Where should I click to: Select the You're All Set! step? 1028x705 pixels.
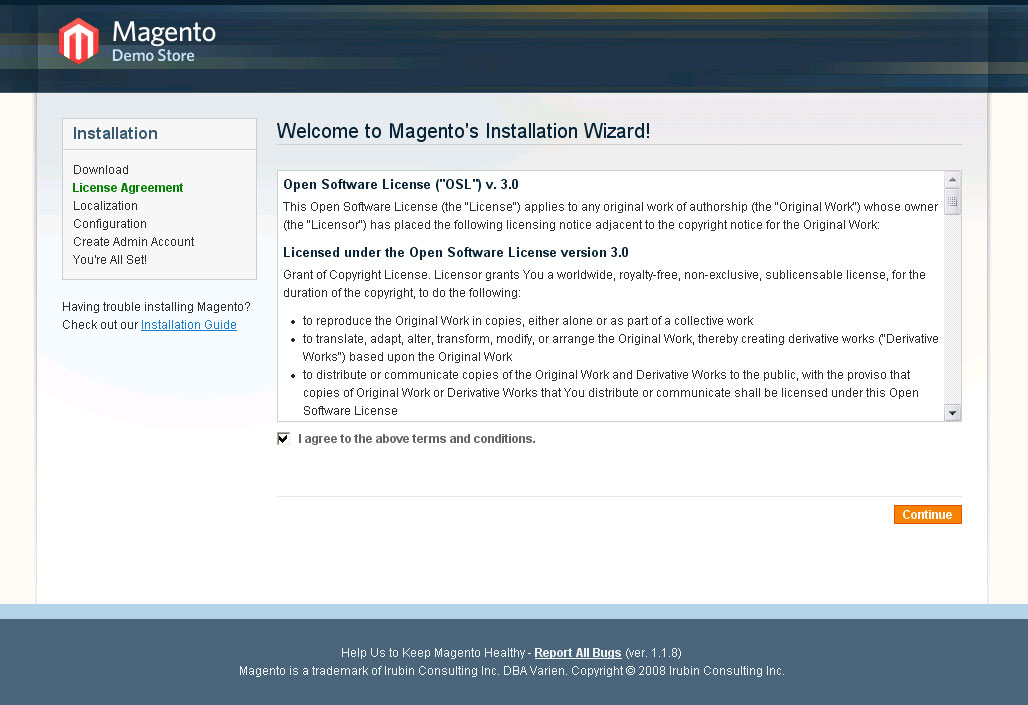110,260
